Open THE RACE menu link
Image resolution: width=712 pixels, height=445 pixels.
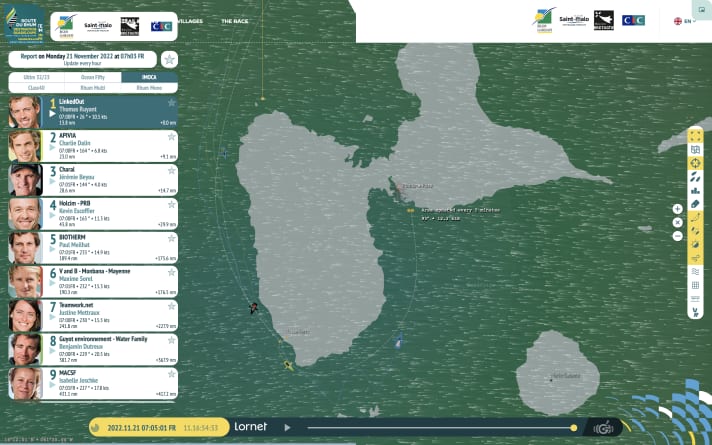click(235, 20)
